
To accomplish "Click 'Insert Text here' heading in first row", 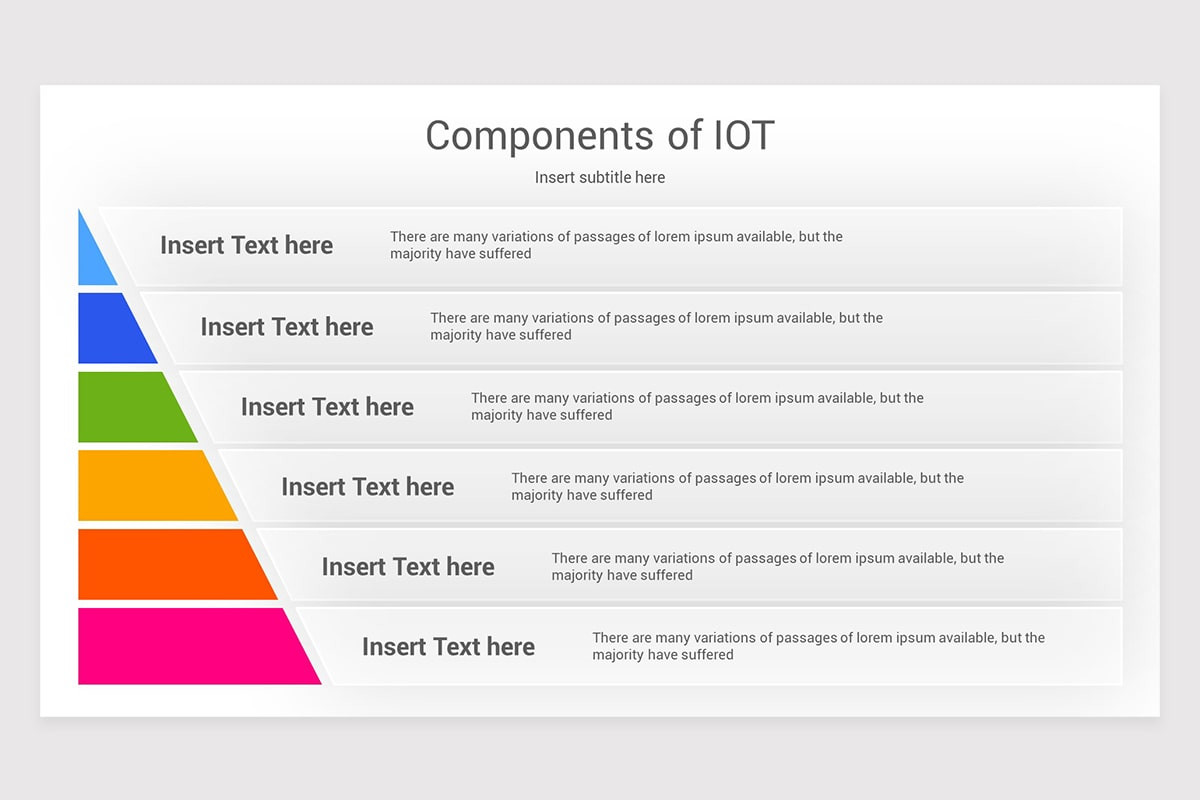I will point(246,245).
